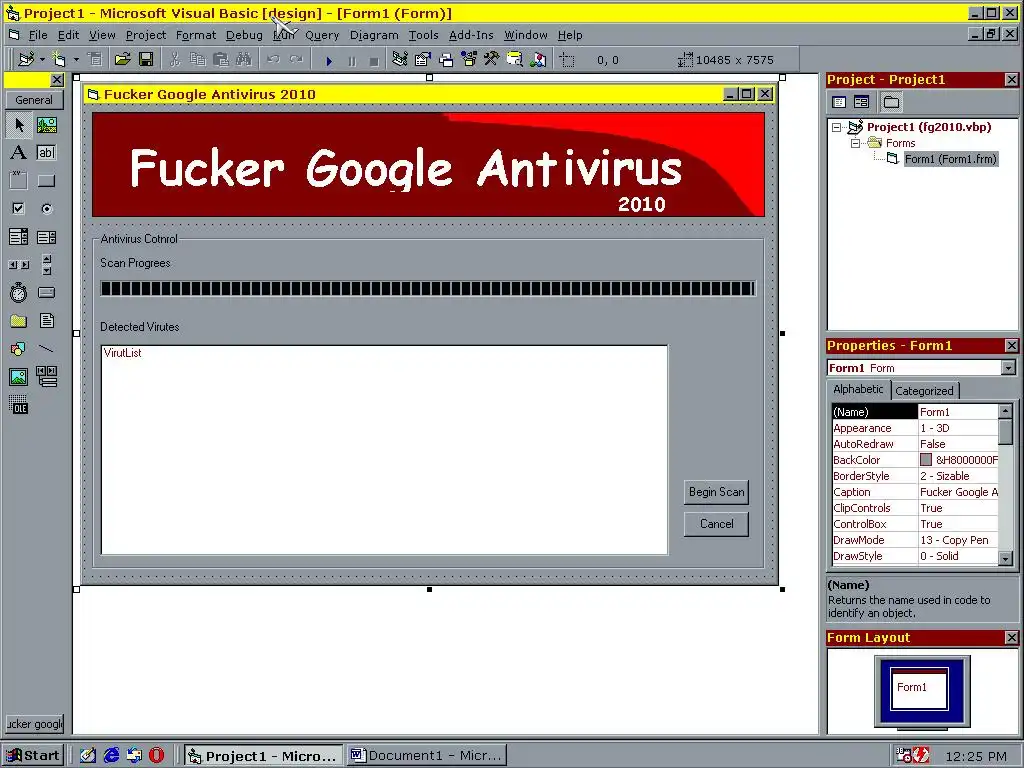1024x768 pixels.
Task: Select the Data control in the toolbox
Action: click(46, 377)
